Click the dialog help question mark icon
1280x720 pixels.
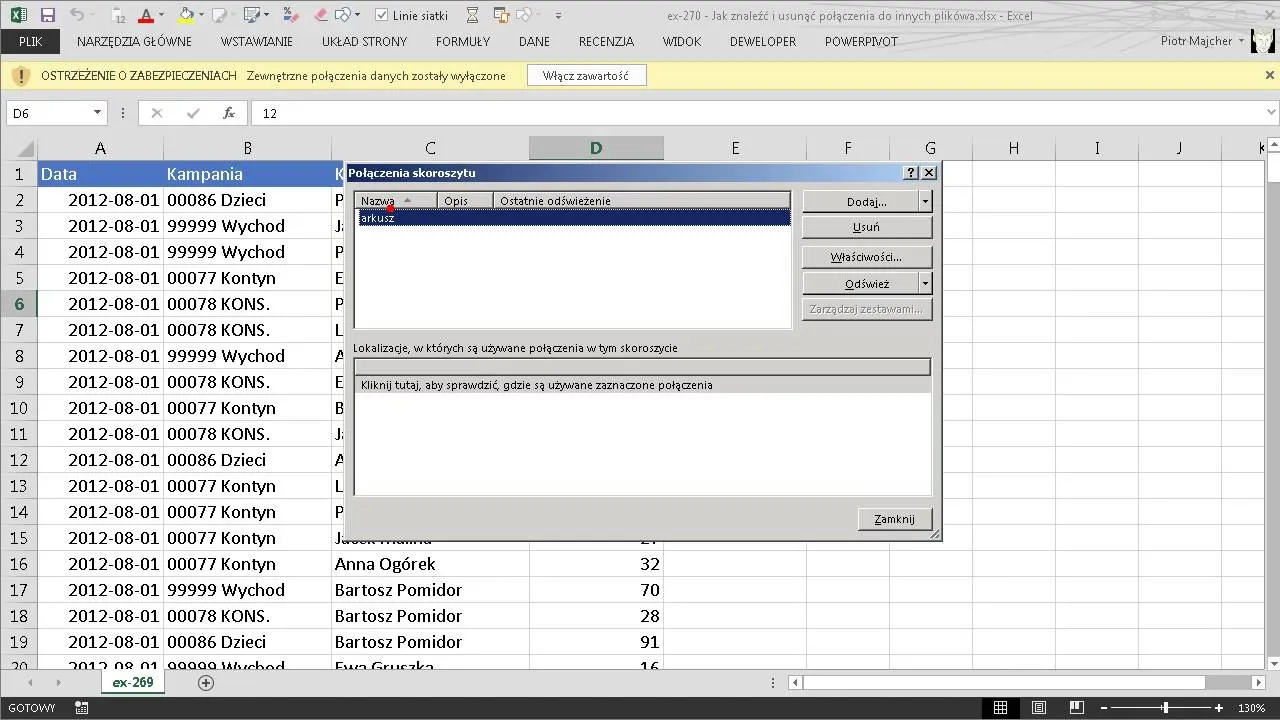[911, 173]
